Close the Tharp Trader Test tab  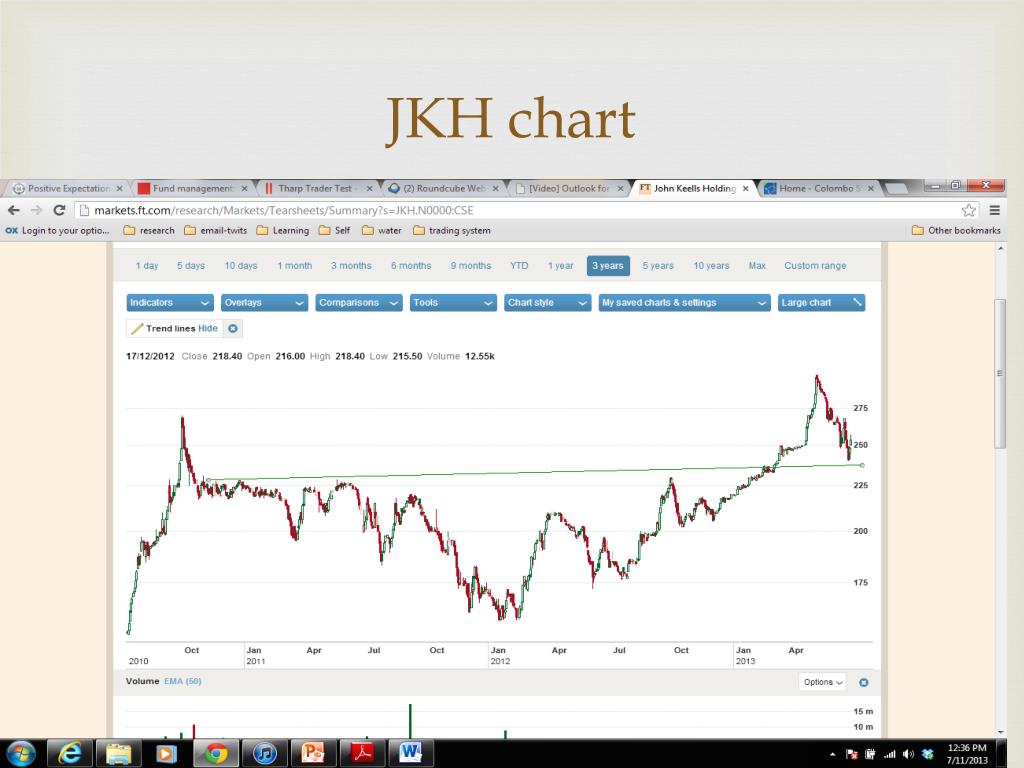pos(369,188)
